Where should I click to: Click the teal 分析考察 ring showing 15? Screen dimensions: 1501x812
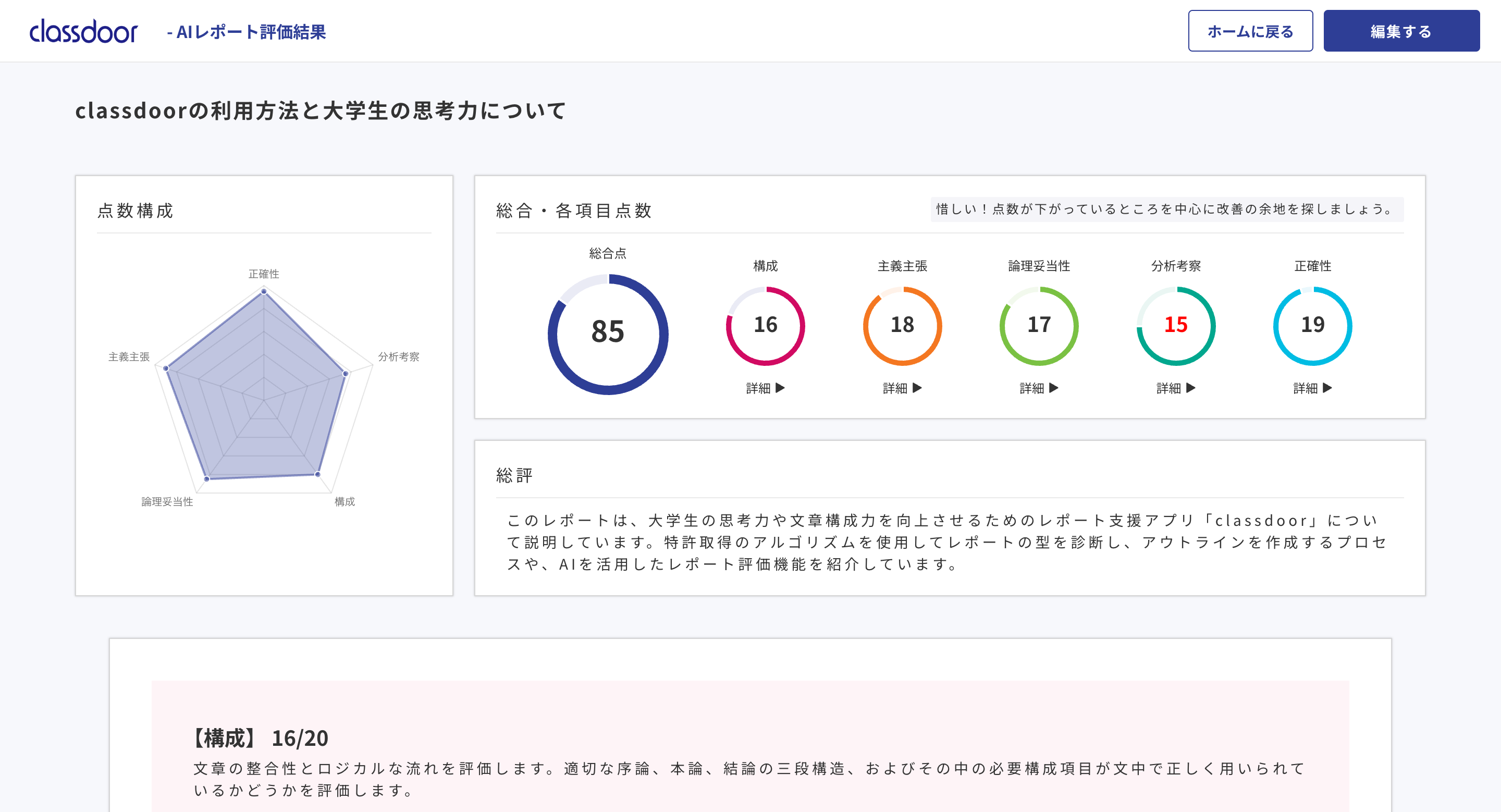1175,325
